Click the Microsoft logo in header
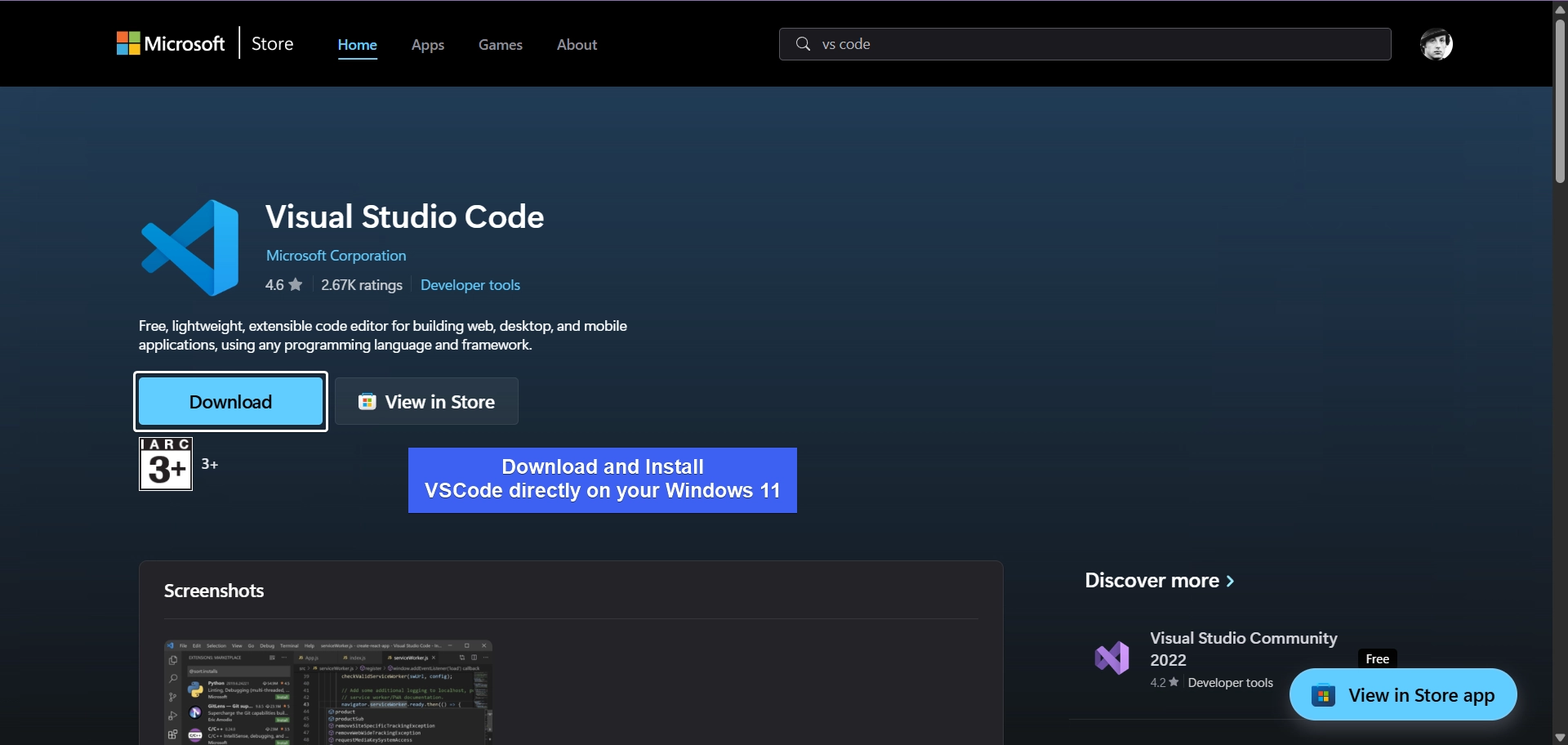The height and width of the screenshot is (745, 1568). pos(171,44)
